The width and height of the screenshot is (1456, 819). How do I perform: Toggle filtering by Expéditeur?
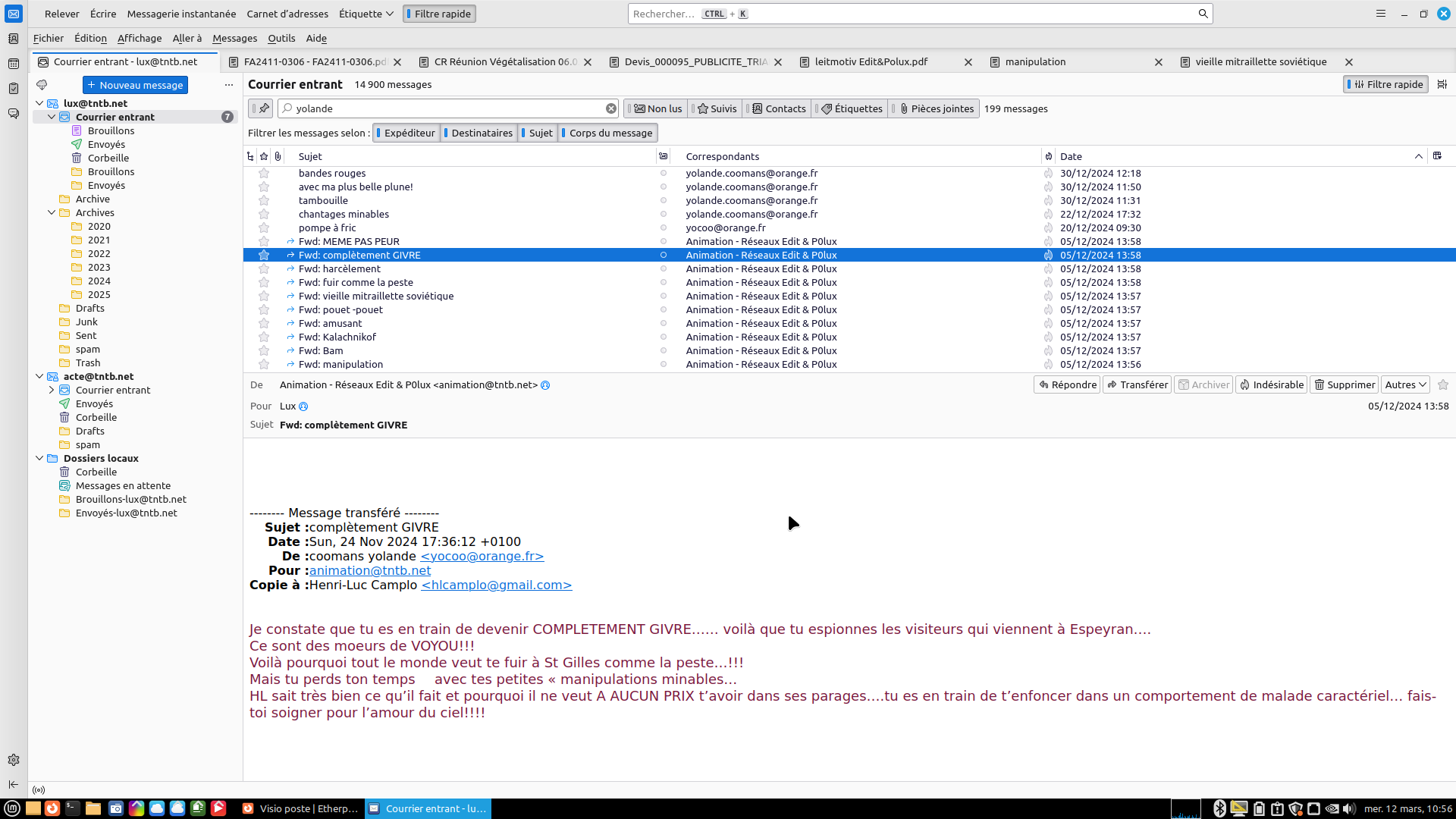(x=406, y=133)
